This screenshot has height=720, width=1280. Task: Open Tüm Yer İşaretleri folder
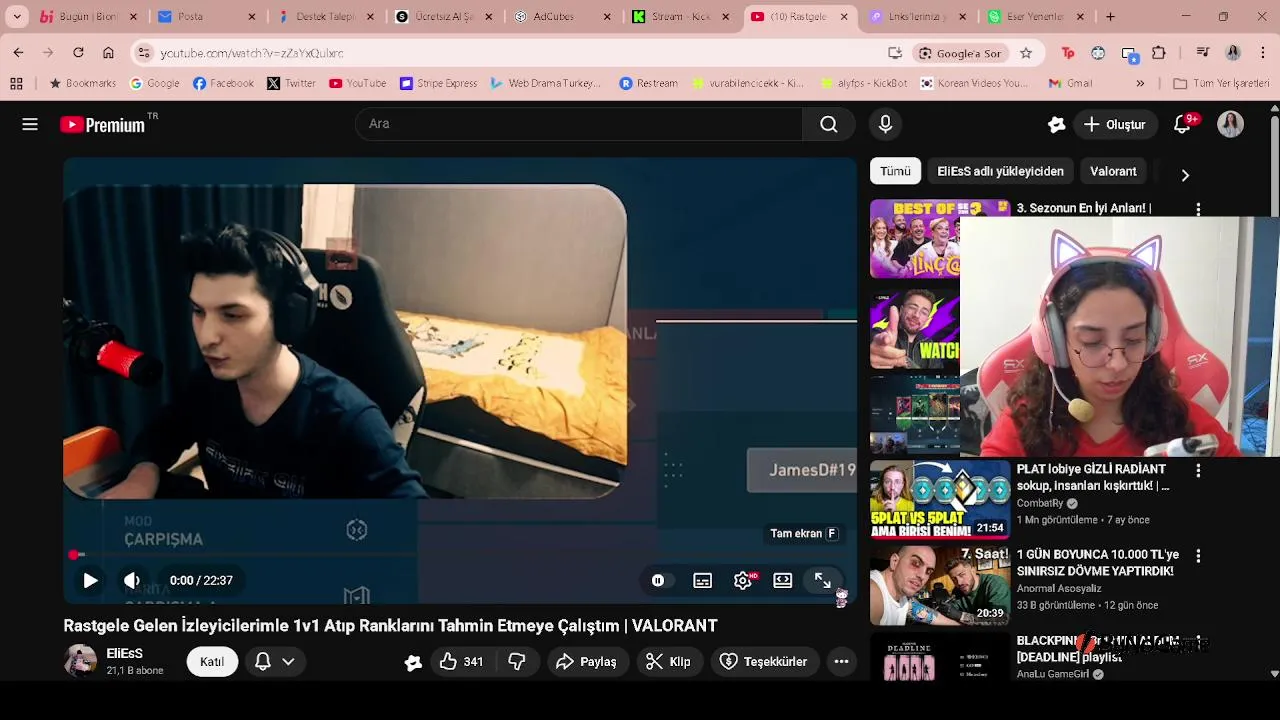pos(1221,83)
